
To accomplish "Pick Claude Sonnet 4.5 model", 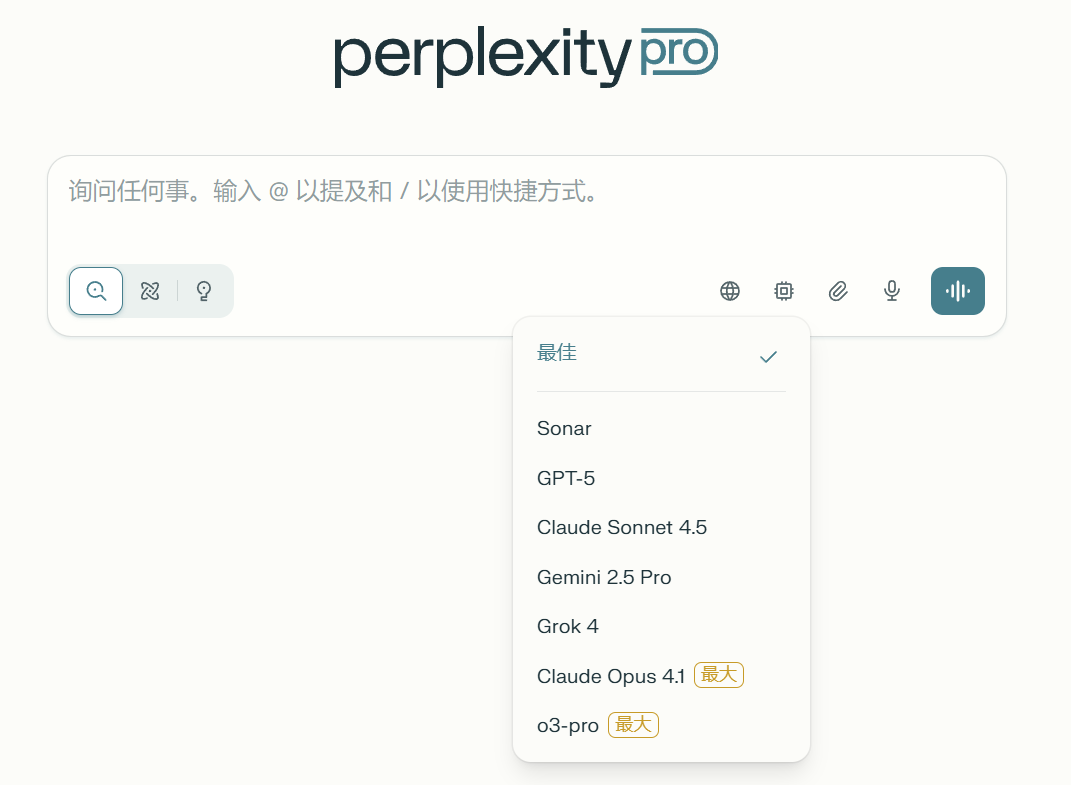I will tap(622, 527).
